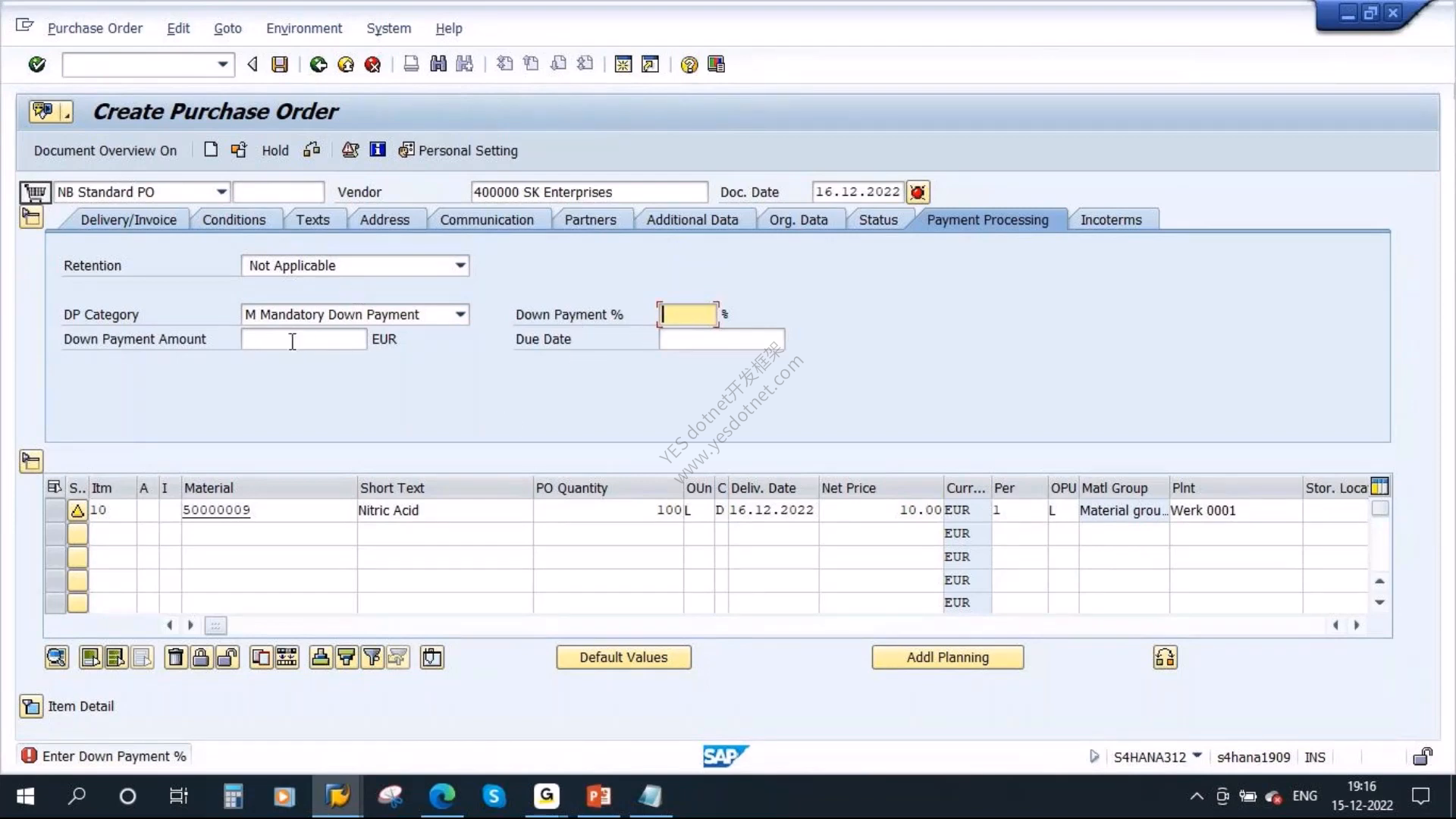This screenshot has height=819, width=1456.
Task: Click the blue Help information icon
Action: coord(377,149)
